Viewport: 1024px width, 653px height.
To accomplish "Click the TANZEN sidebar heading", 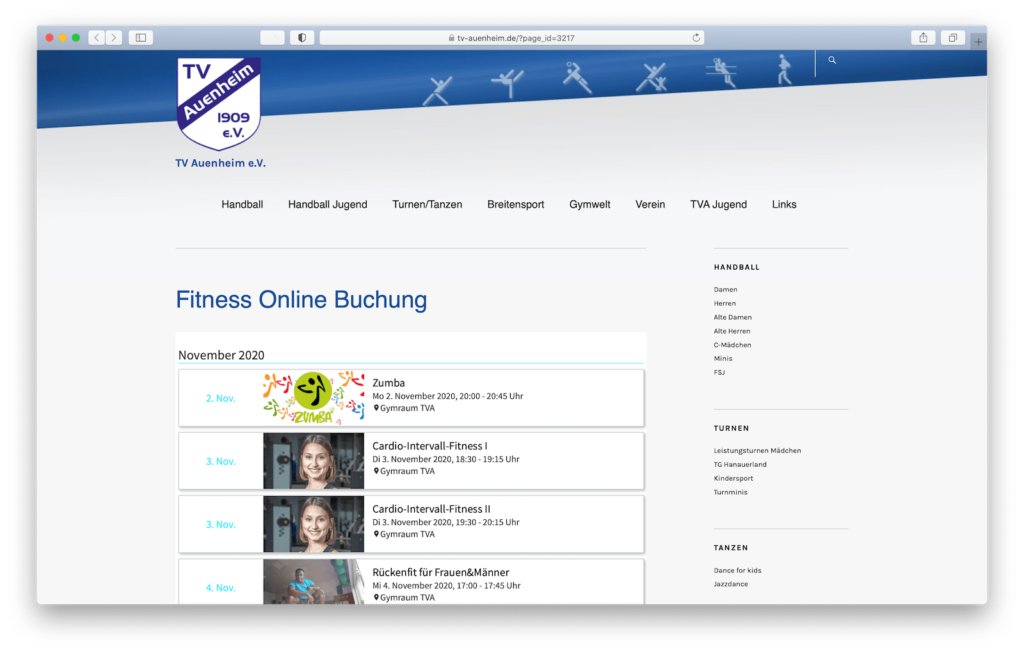I will [731, 548].
